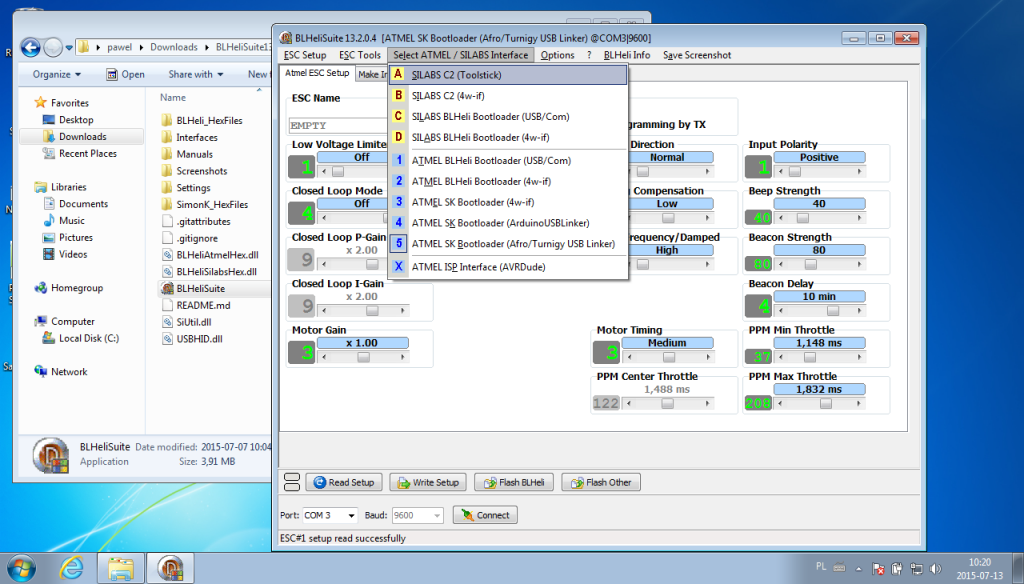Click the Flash BLHeli button icon
This screenshot has width=1024, height=584.
(x=491, y=482)
